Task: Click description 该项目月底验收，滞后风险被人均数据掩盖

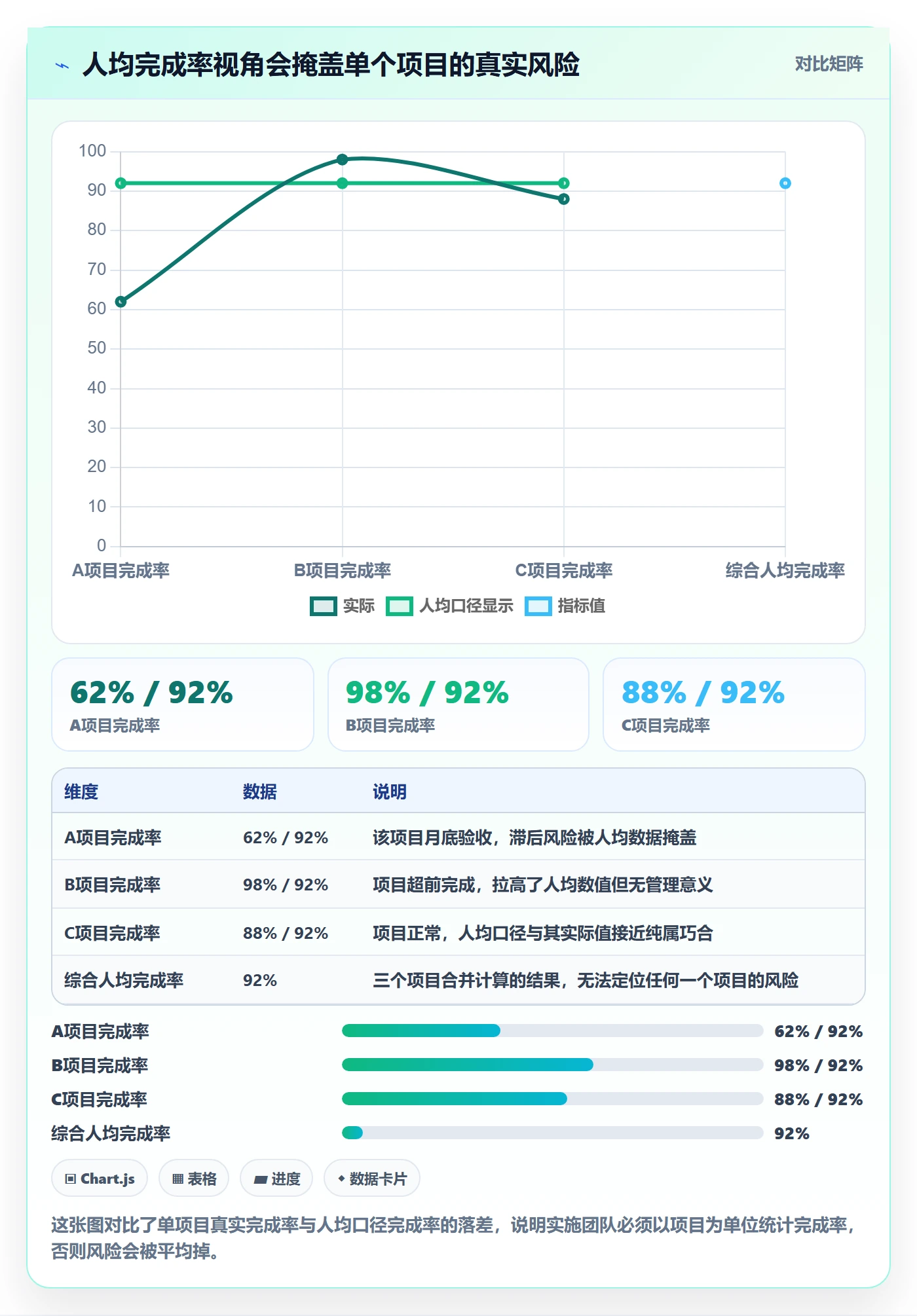Action: 534,837
